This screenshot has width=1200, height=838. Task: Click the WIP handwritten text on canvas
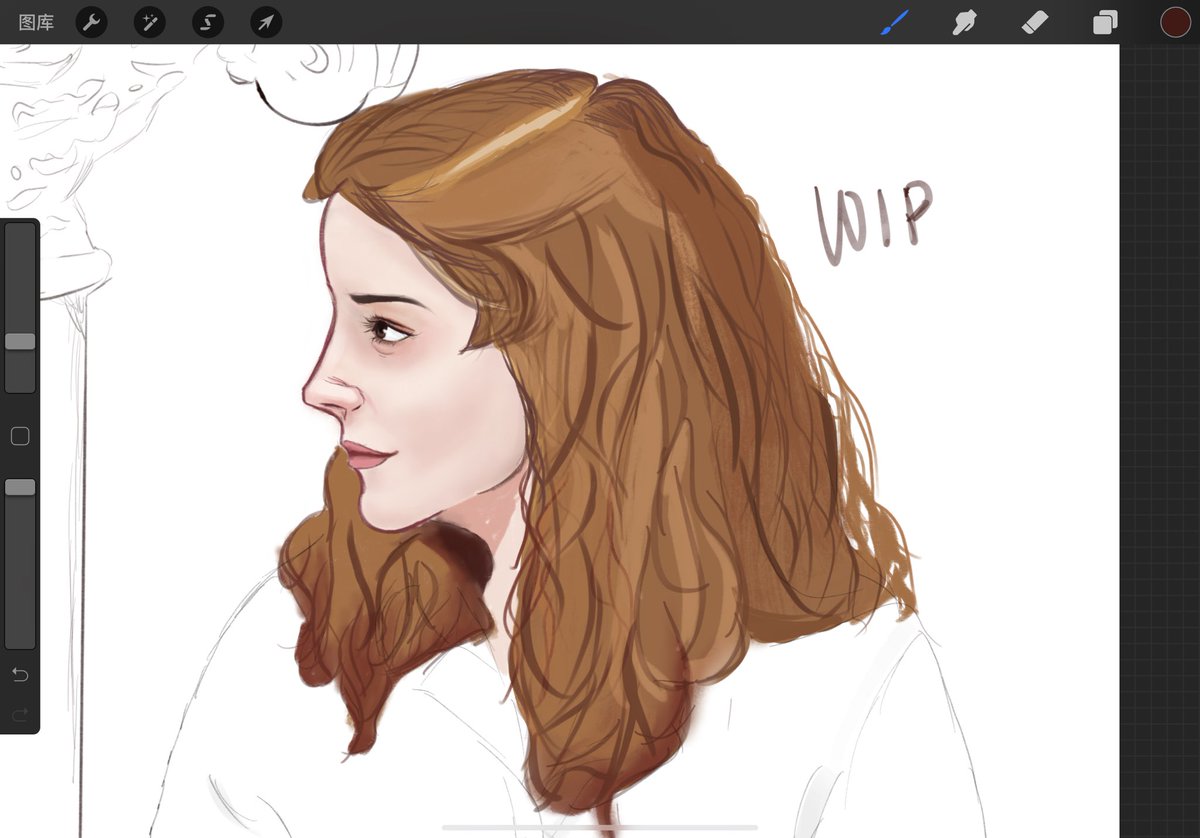pos(872,221)
